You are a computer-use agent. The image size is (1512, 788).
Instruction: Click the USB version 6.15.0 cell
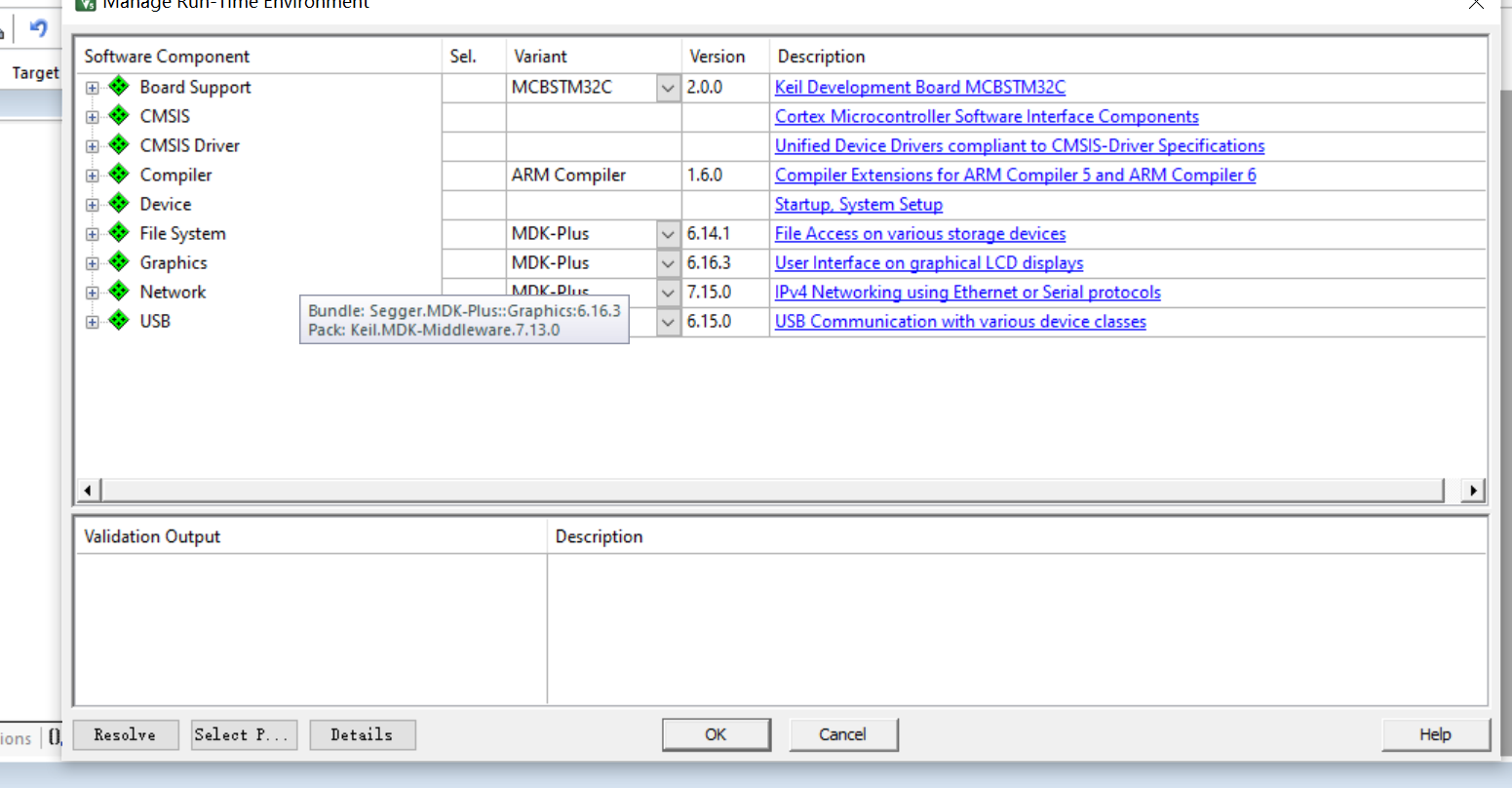point(725,322)
